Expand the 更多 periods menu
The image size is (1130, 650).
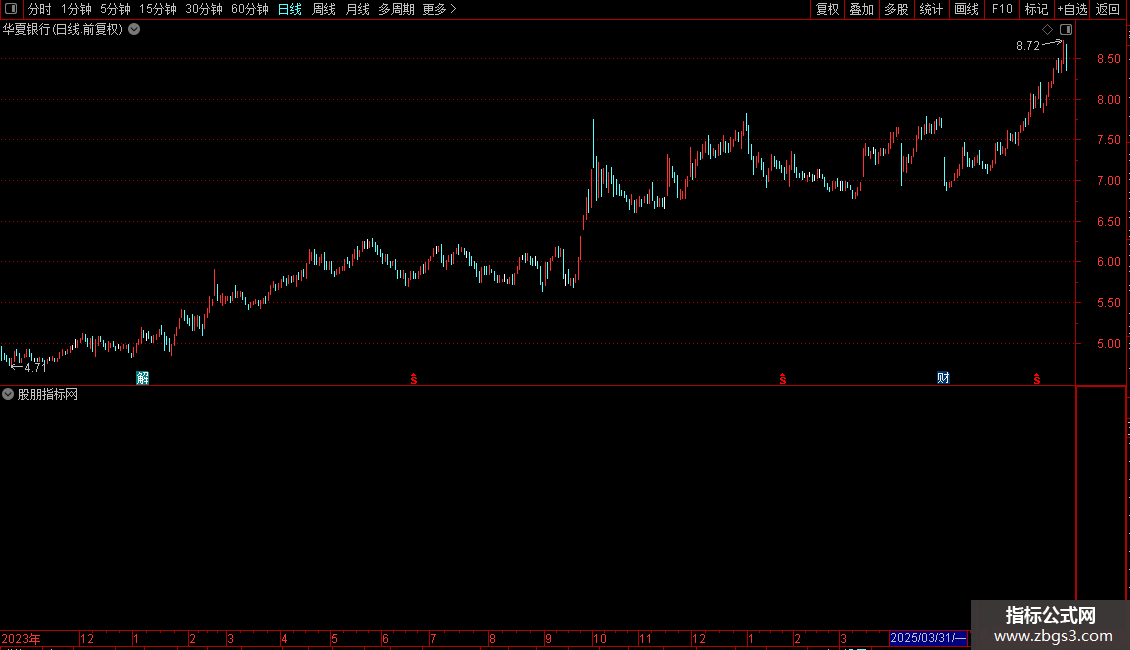point(439,9)
